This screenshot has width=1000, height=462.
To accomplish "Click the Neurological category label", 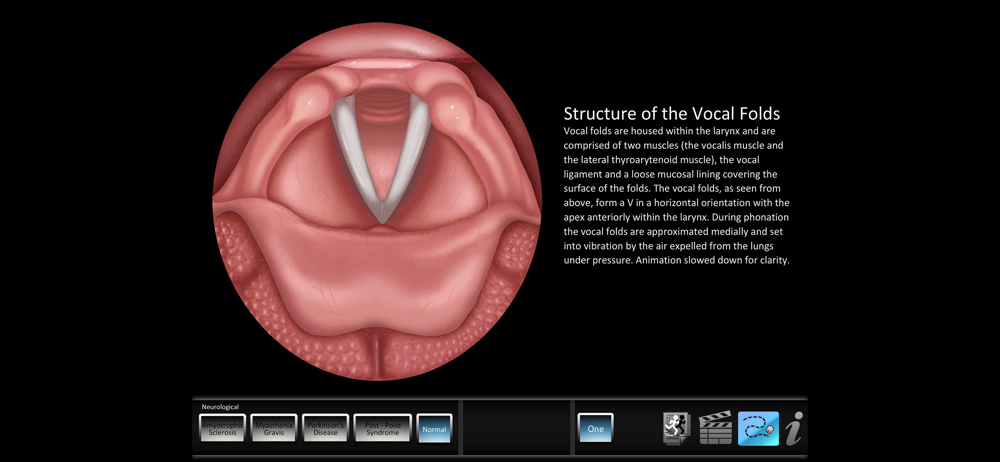I will [x=220, y=406].
